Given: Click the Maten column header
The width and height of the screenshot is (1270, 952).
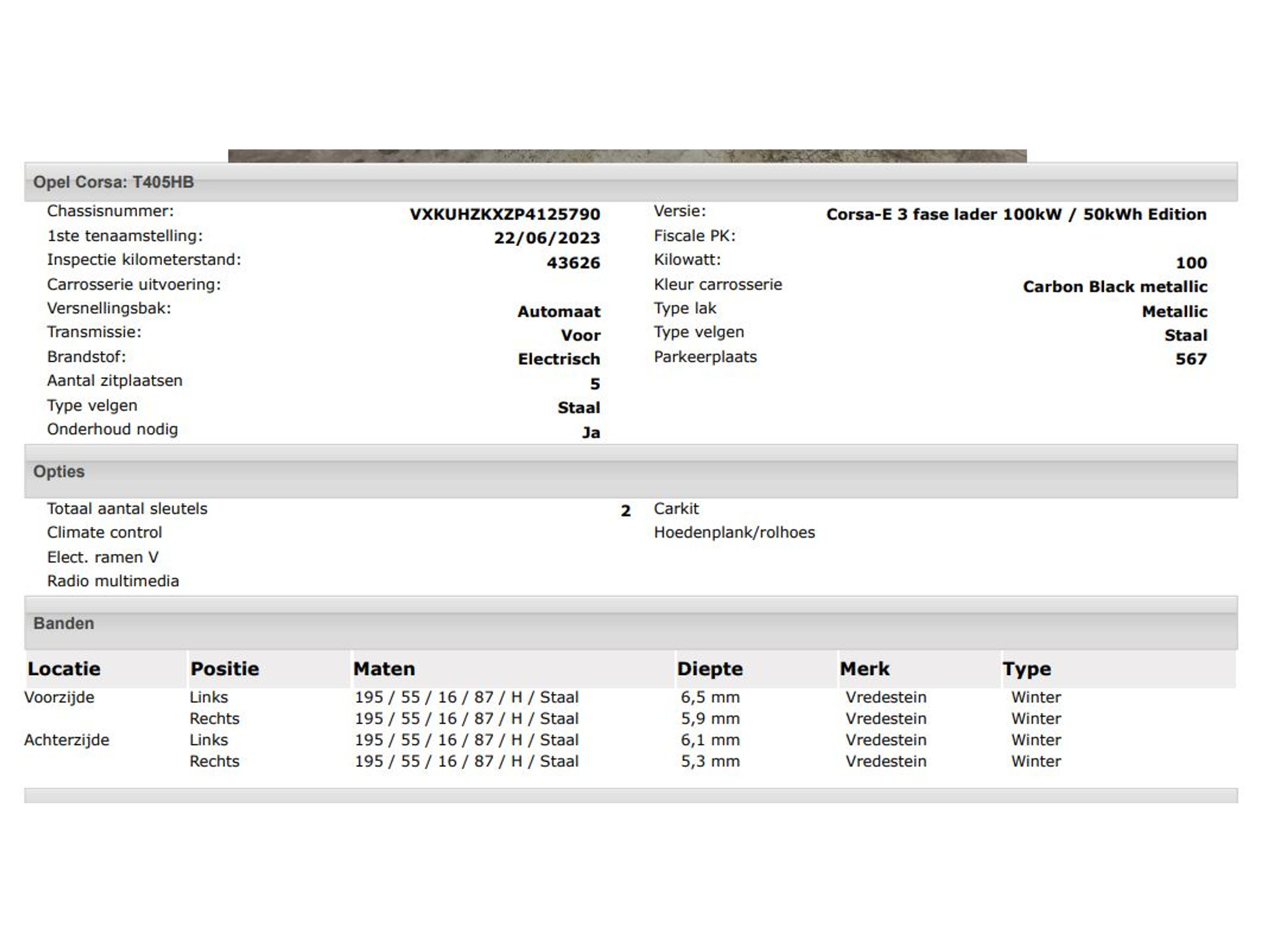Looking at the screenshot, I should pos(384,668).
